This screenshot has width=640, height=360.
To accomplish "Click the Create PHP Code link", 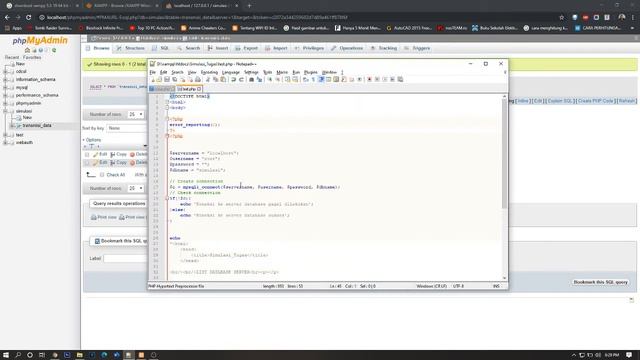I will [596, 101].
